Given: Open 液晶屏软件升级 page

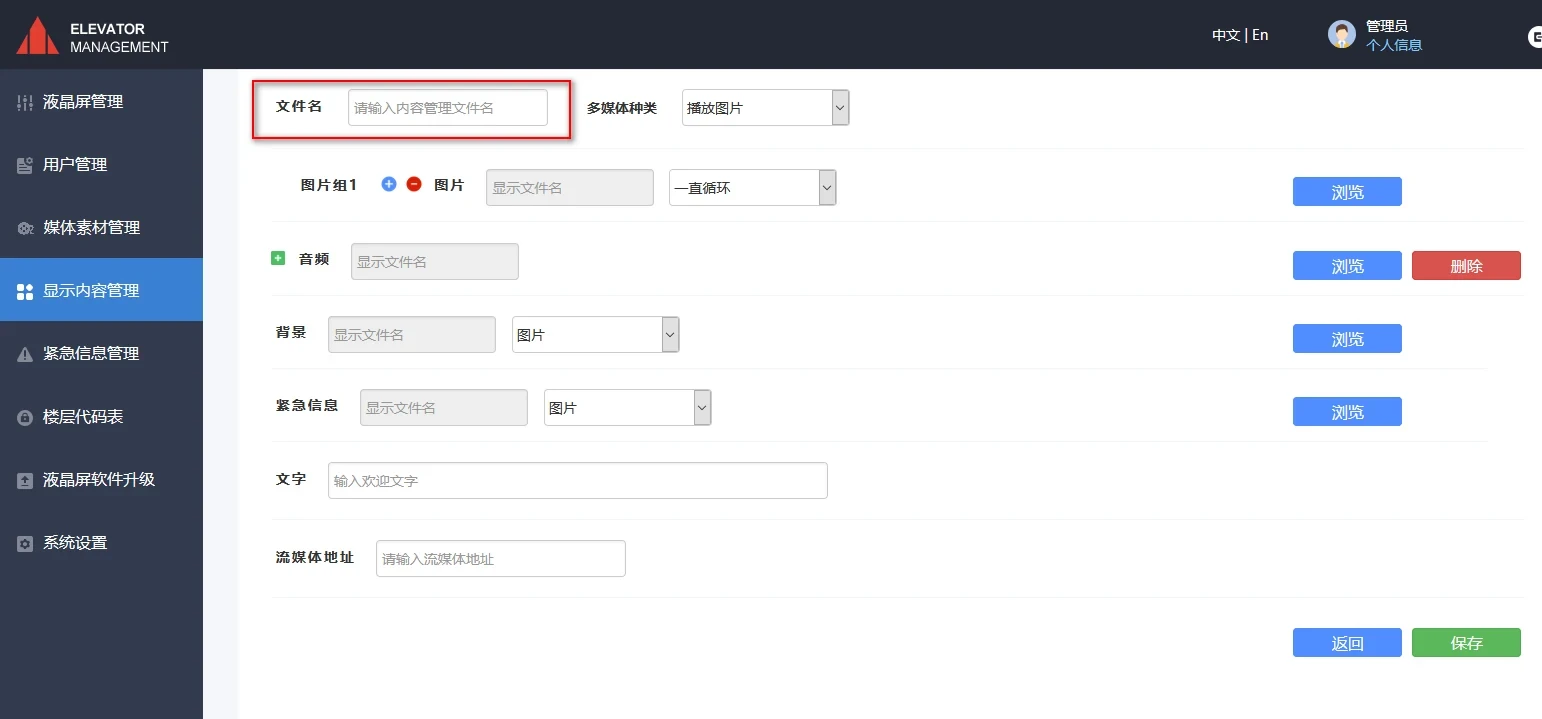Looking at the screenshot, I should click(101, 480).
